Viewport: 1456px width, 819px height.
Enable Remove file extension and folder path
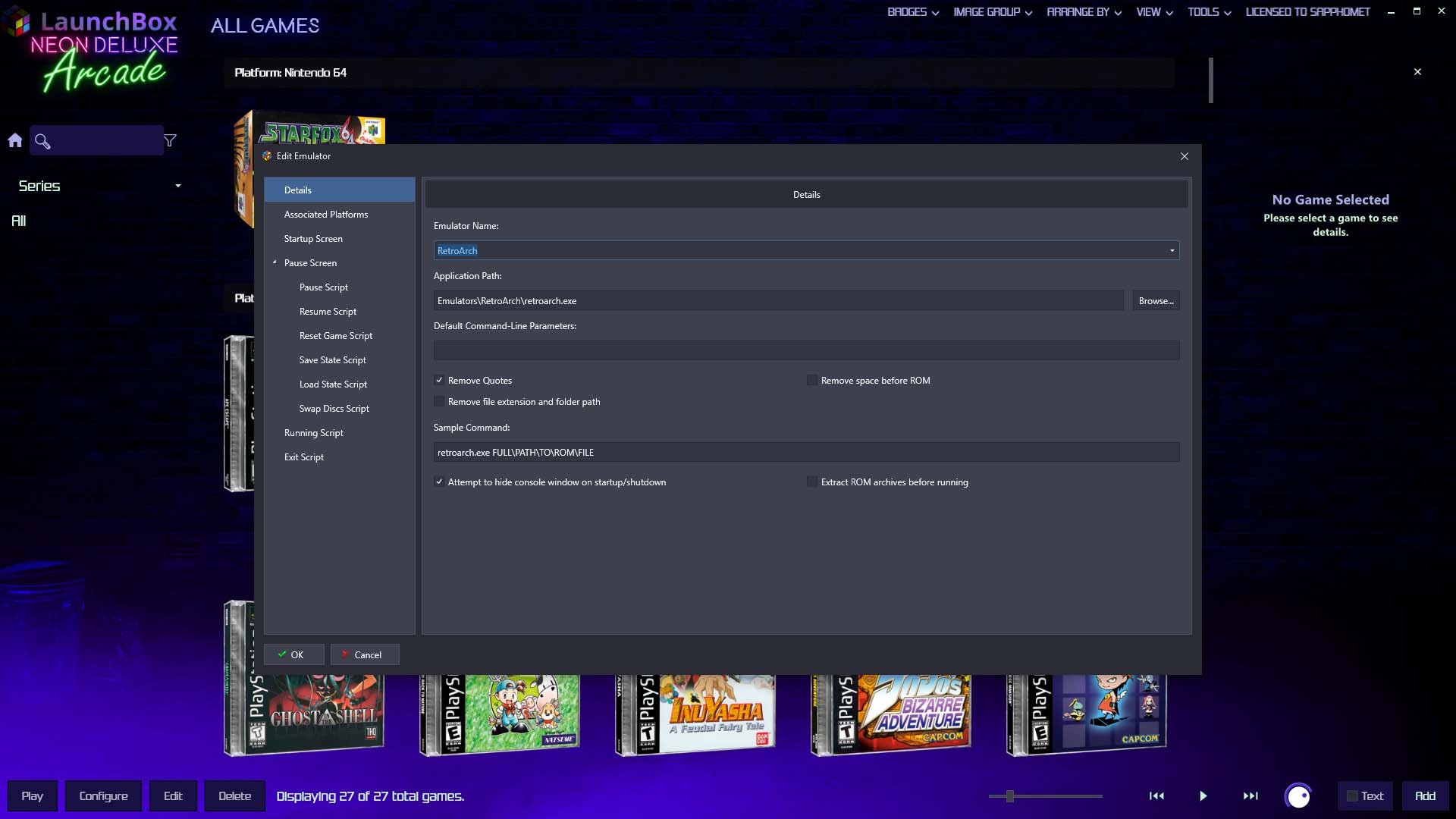coord(439,401)
